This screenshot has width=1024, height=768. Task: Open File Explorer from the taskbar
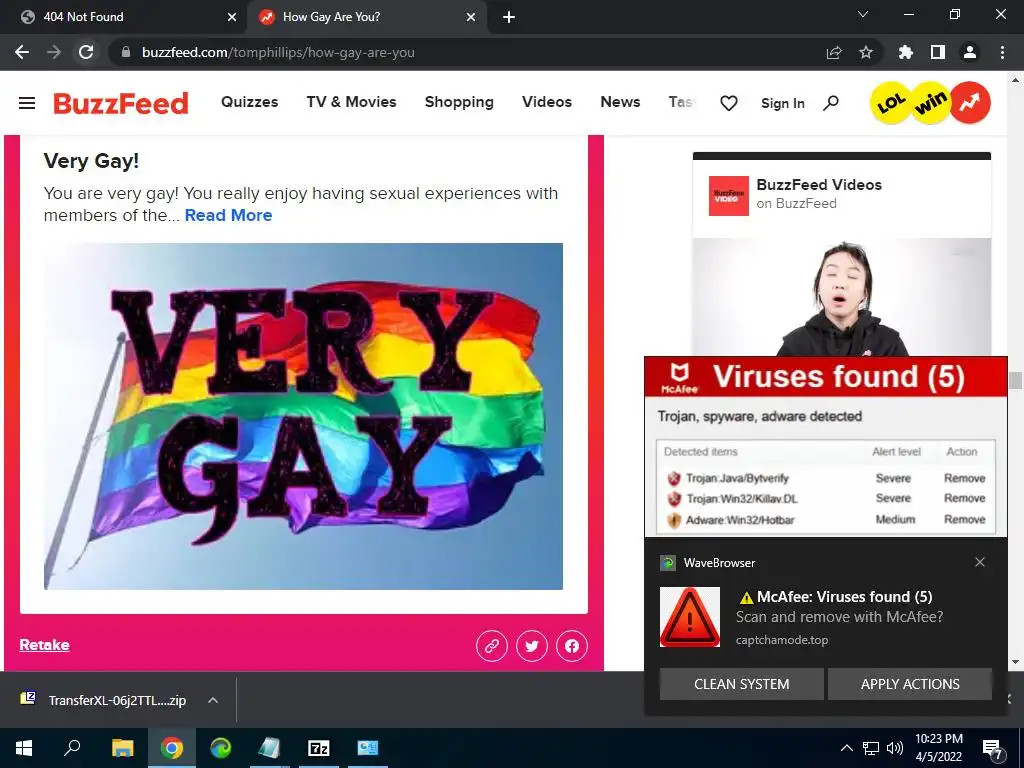[122, 748]
